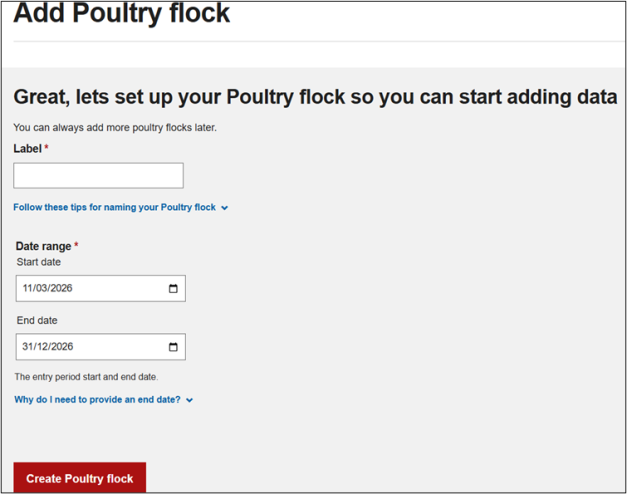This screenshot has width=627, height=494.
Task: Select the day '11' in Start date
Action: (28, 288)
